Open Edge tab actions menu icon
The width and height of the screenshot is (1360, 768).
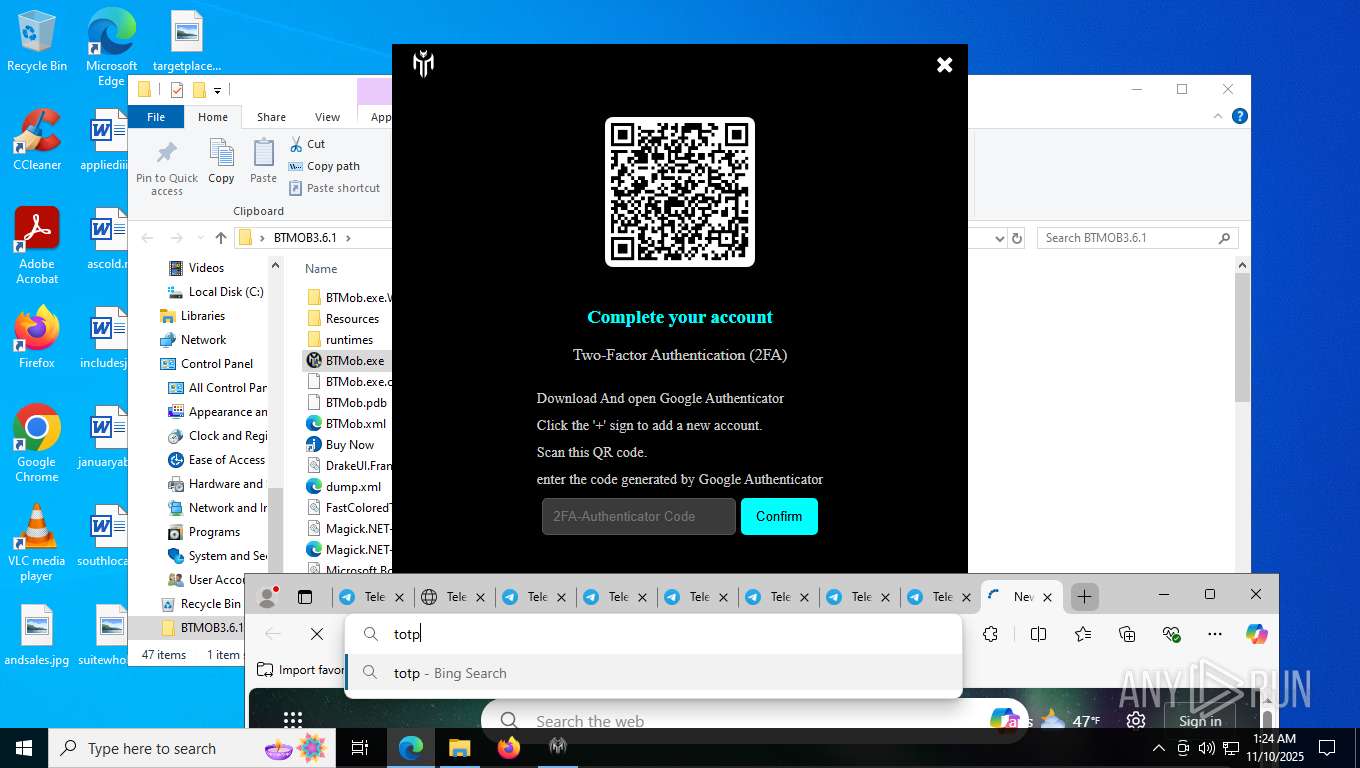click(305, 597)
